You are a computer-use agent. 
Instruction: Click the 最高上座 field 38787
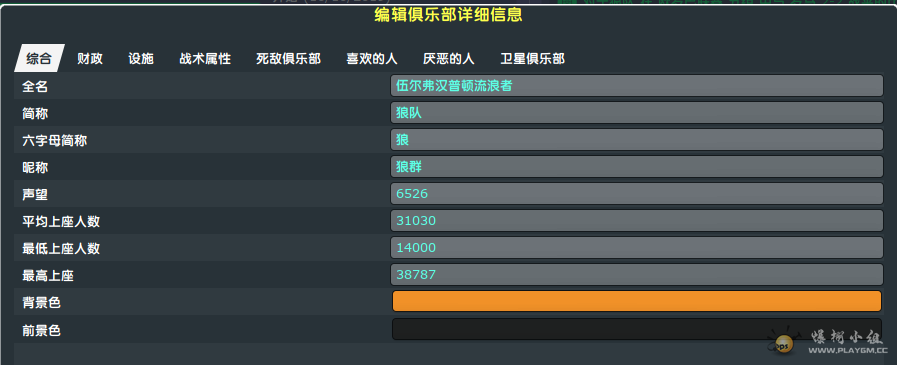click(637, 274)
